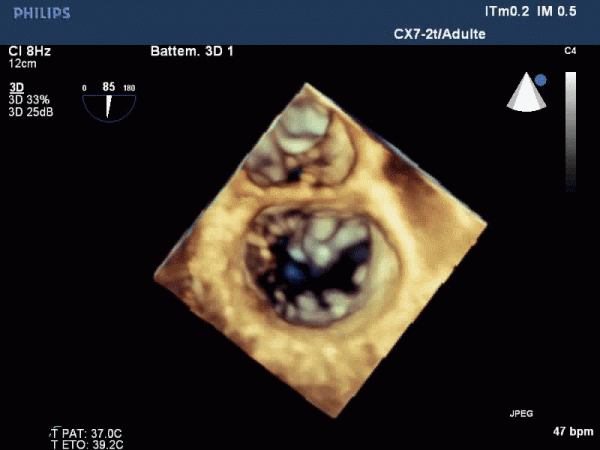Click the 'CI 8Hz' frame rate text
Image resolution: width=600 pixels, height=450 pixels.
29,51
